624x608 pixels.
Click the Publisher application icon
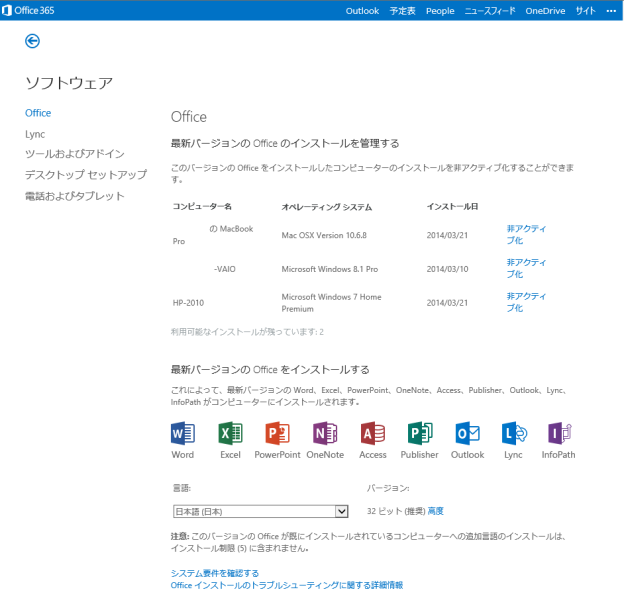tap(420, 433)
